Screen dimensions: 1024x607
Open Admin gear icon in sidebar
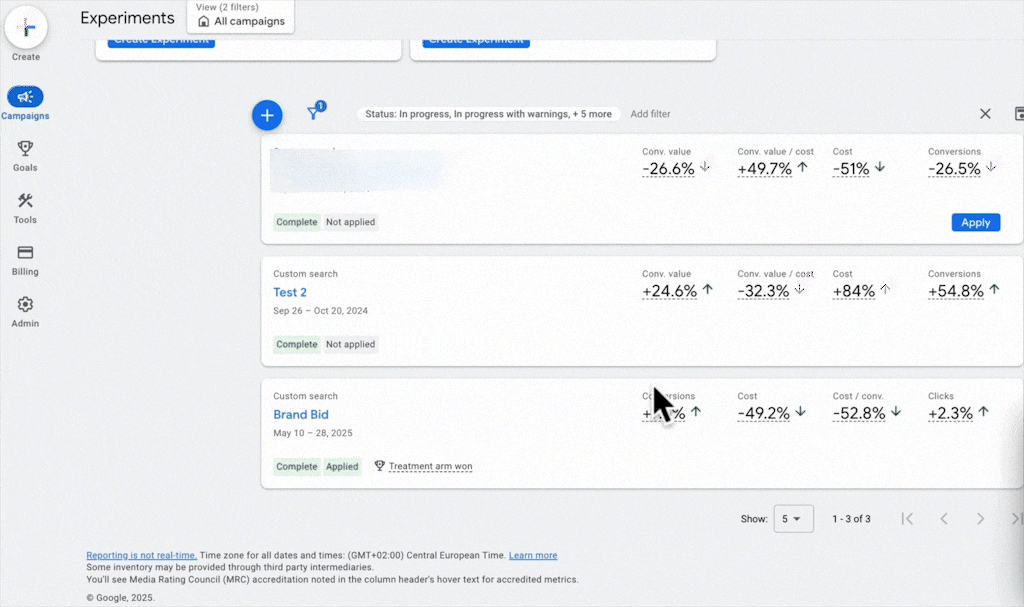click(x=25, y=305)
